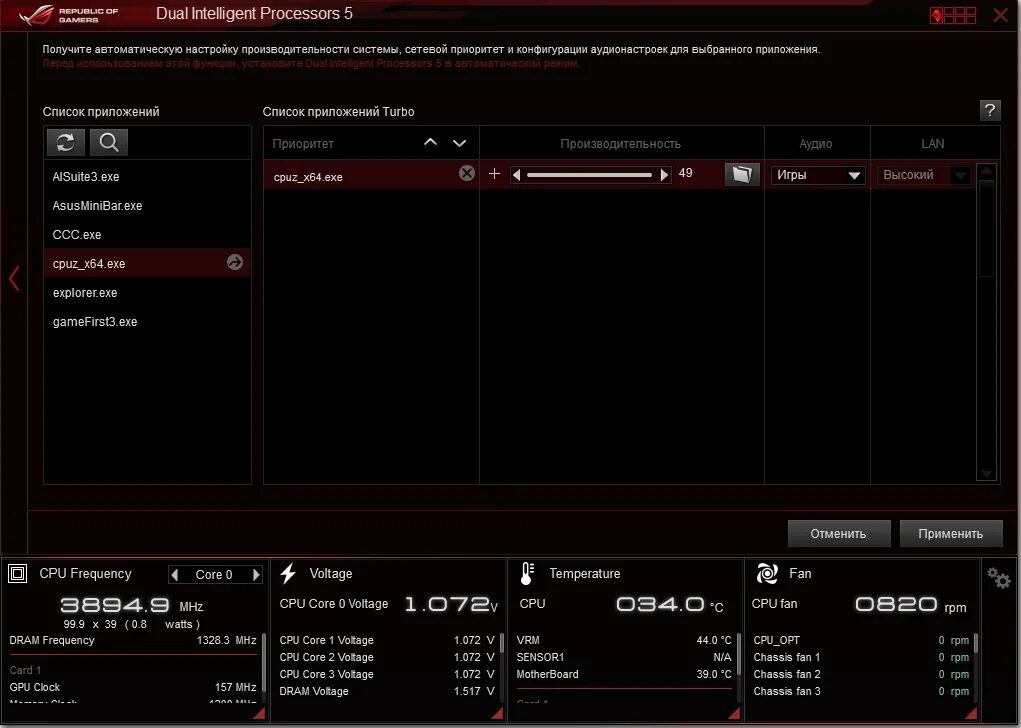The image size is (1021, 728).
Task: Click the DRAM Frequency reading
Action: 133,640
